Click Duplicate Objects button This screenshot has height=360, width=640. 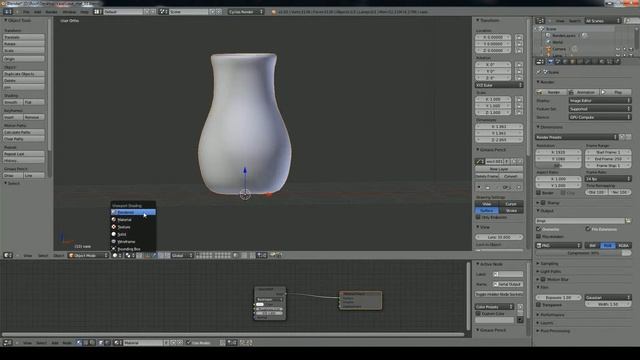(24, 74)
